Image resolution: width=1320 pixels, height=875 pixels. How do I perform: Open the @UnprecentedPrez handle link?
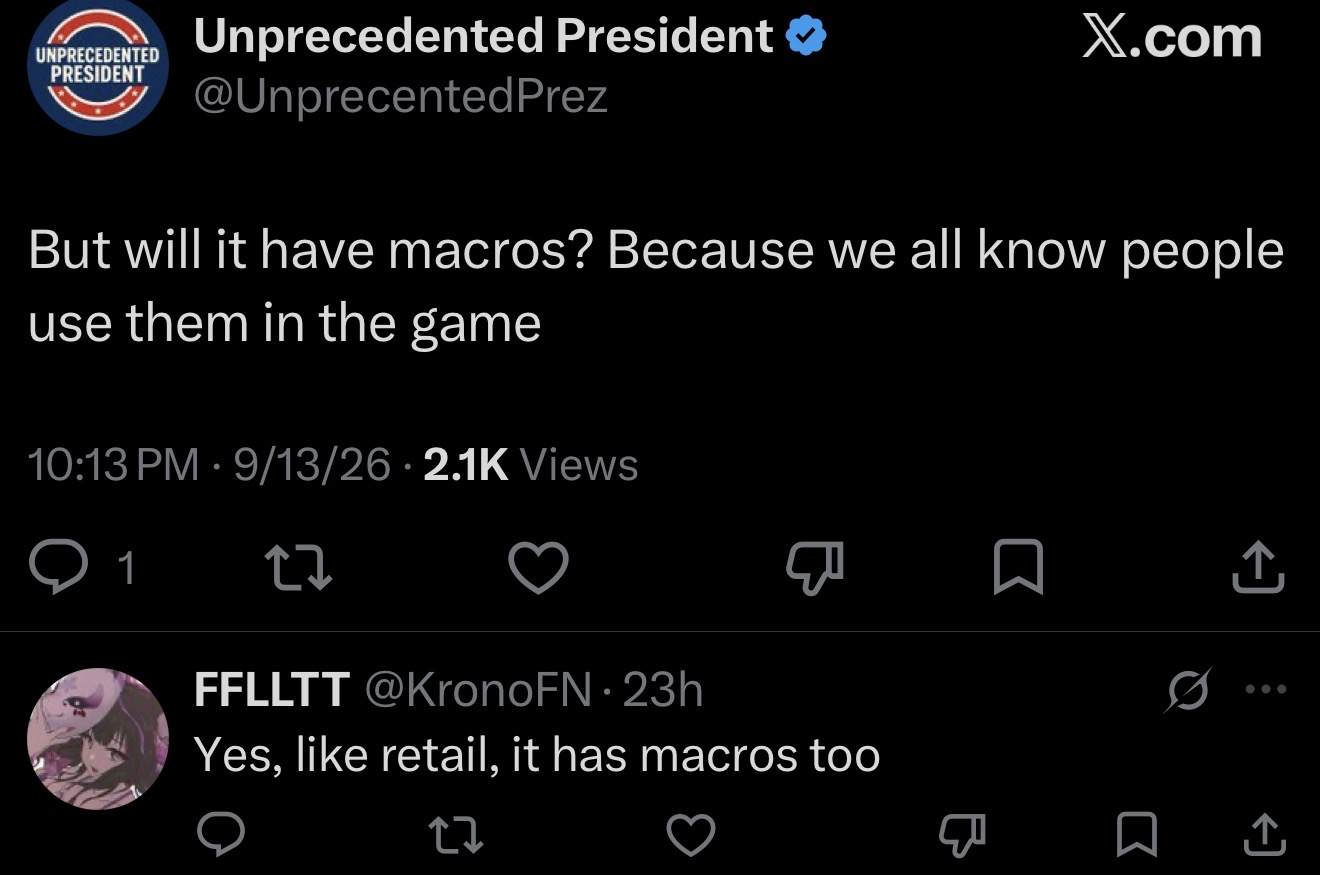pyautogui.click(x=400, y=96)
